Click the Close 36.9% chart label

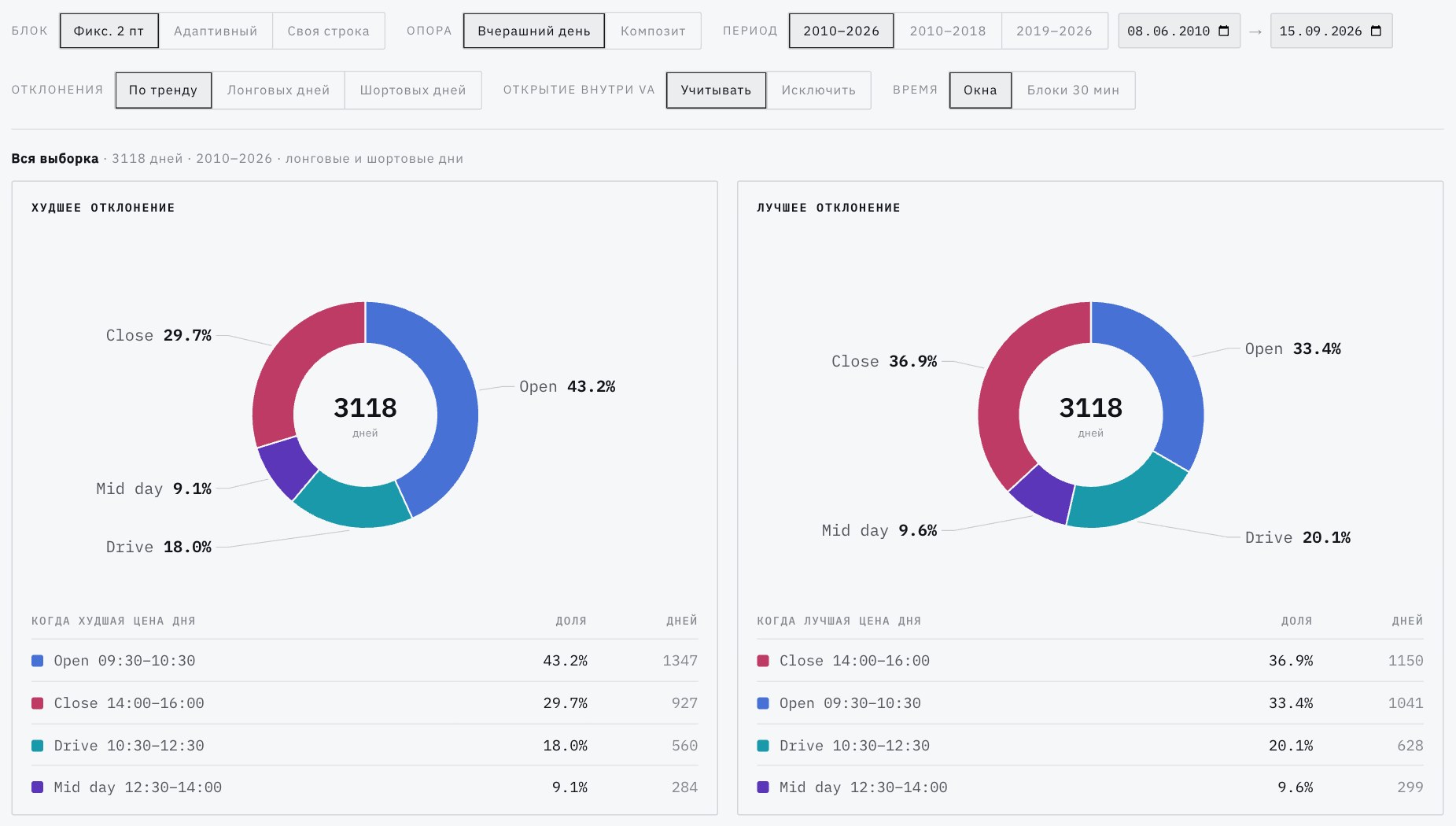(x=884, y=361)
